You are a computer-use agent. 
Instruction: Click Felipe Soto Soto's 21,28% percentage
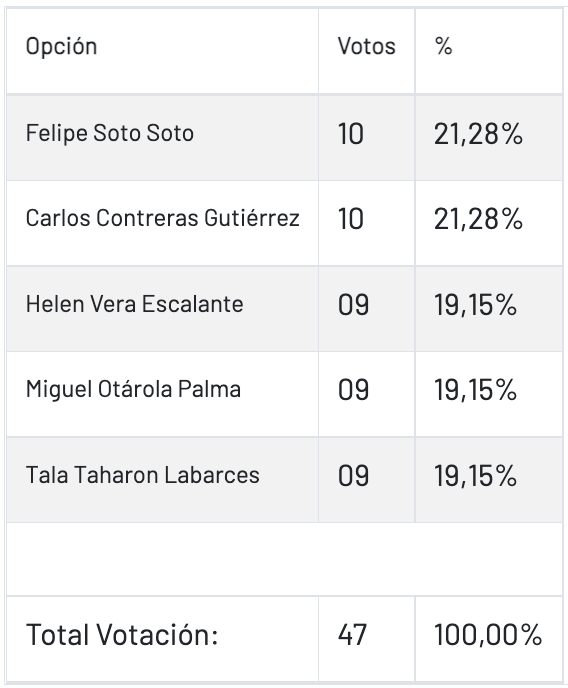[479, 134]
